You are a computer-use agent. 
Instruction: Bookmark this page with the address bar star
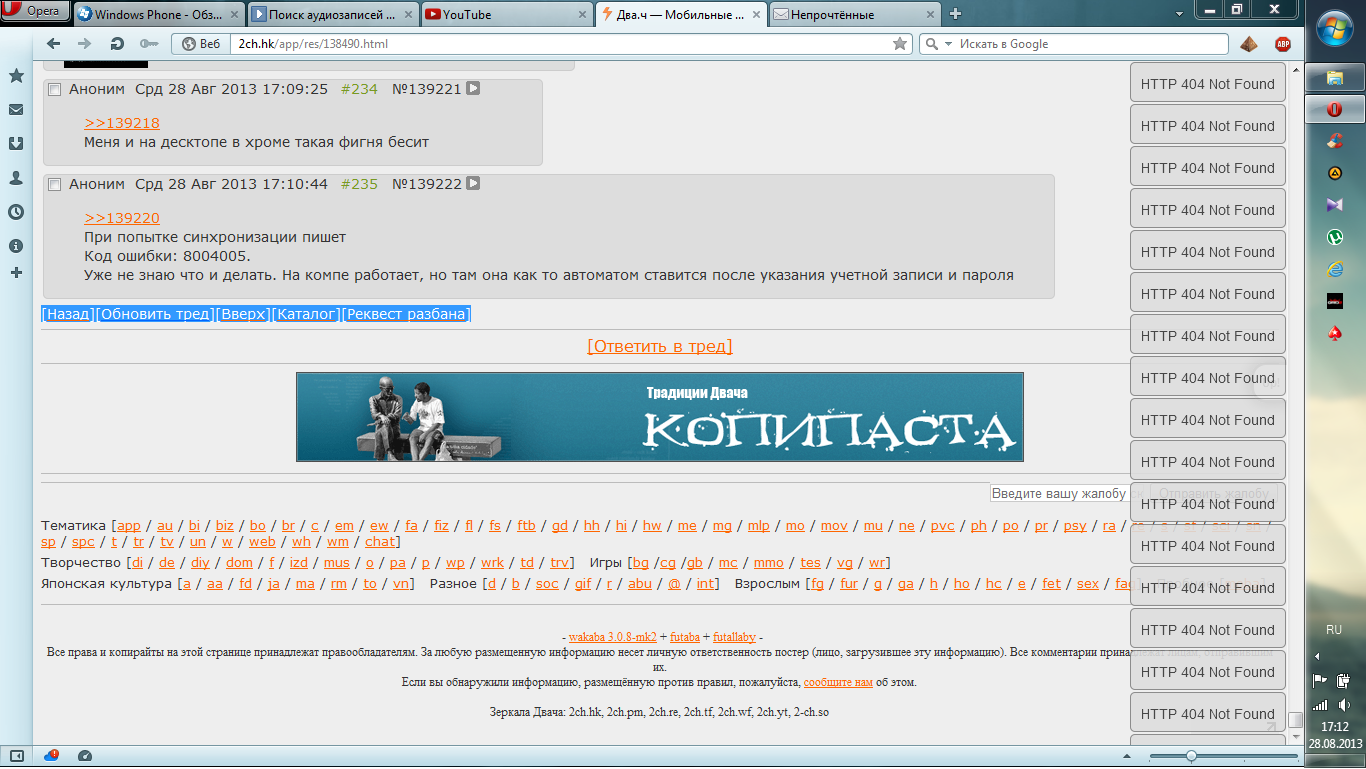900,44
